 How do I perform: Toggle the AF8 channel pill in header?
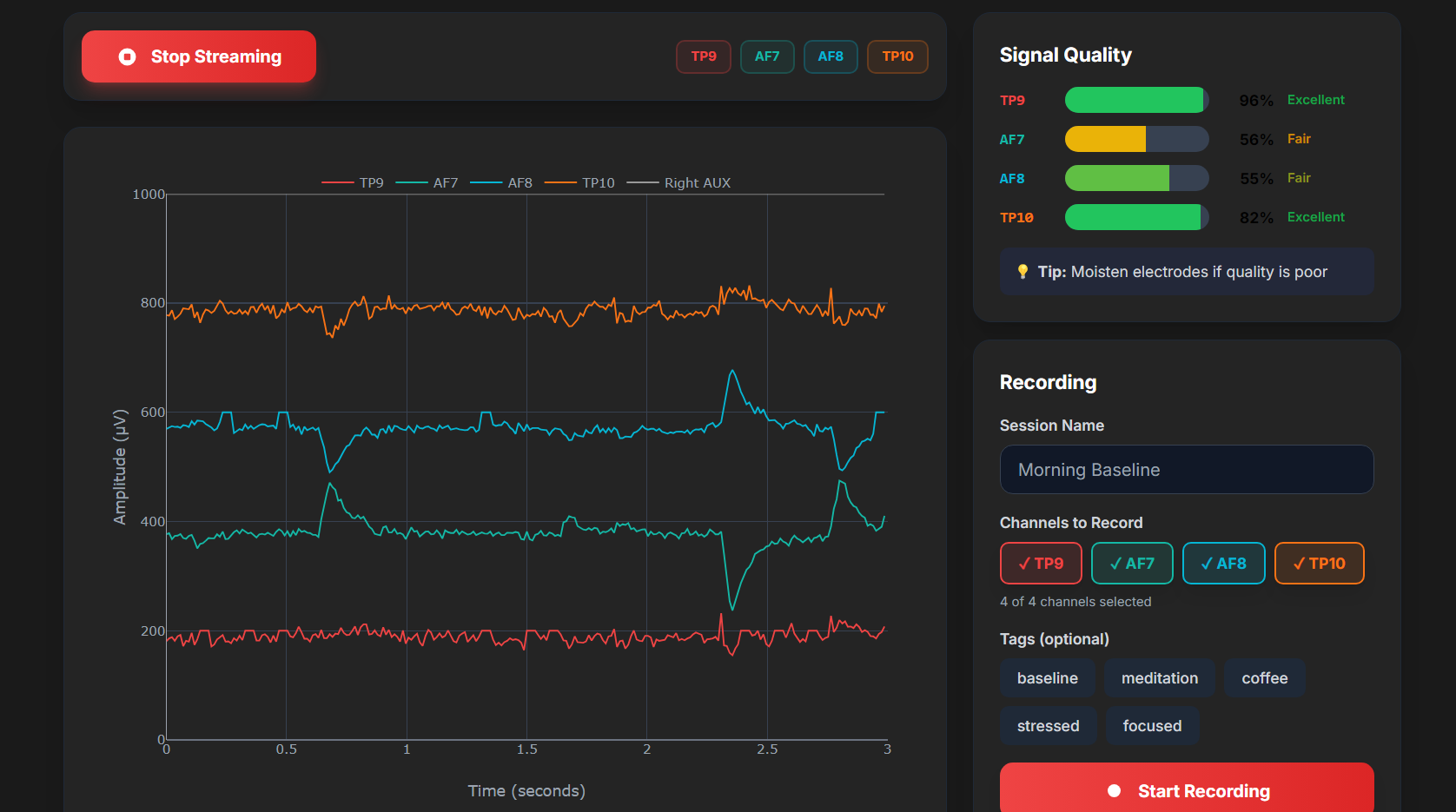[x=830, y=56]
